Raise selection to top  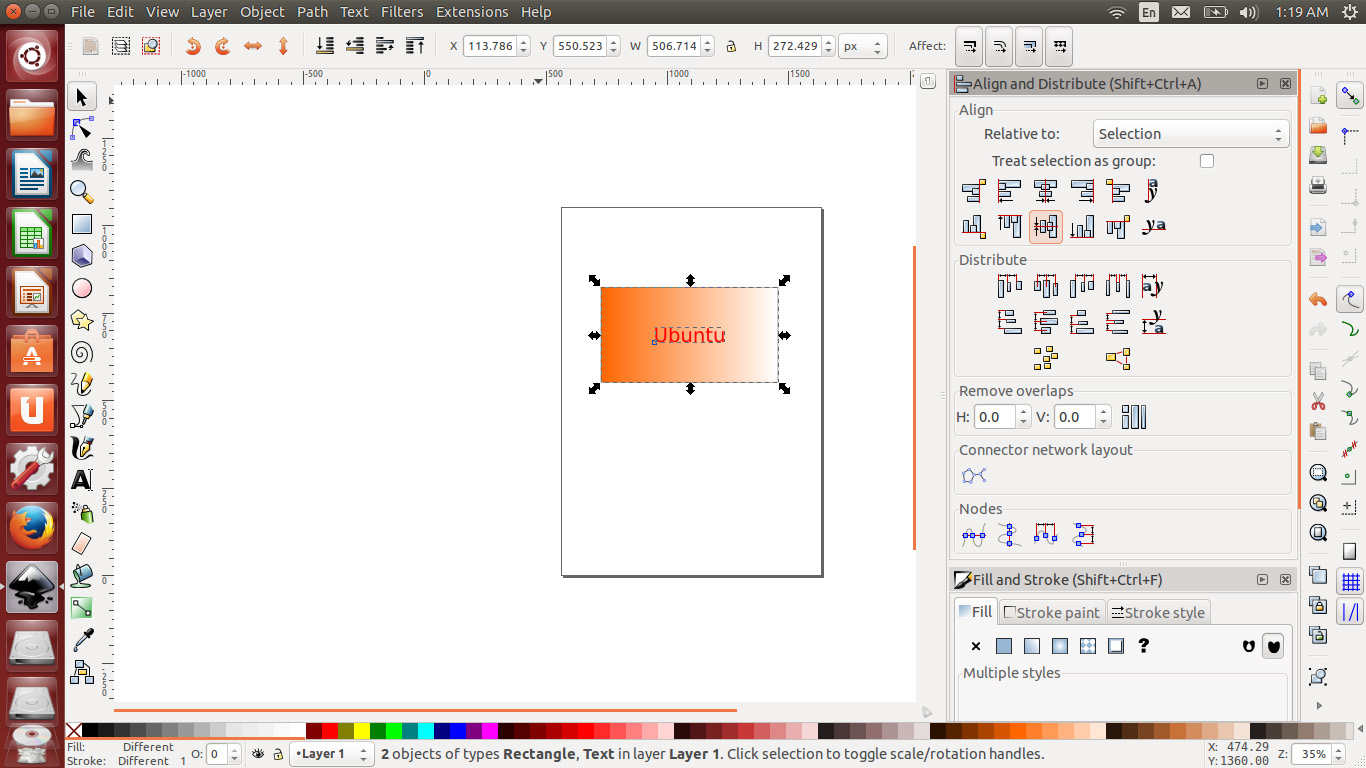click(415, 46)
